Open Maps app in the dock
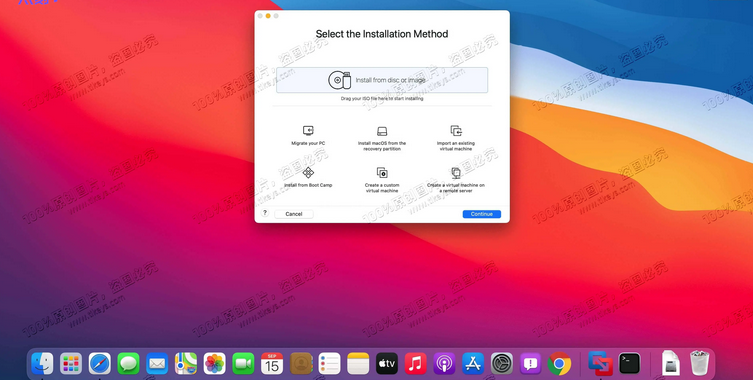Screen dimensions: 753x380 (186, 364)
